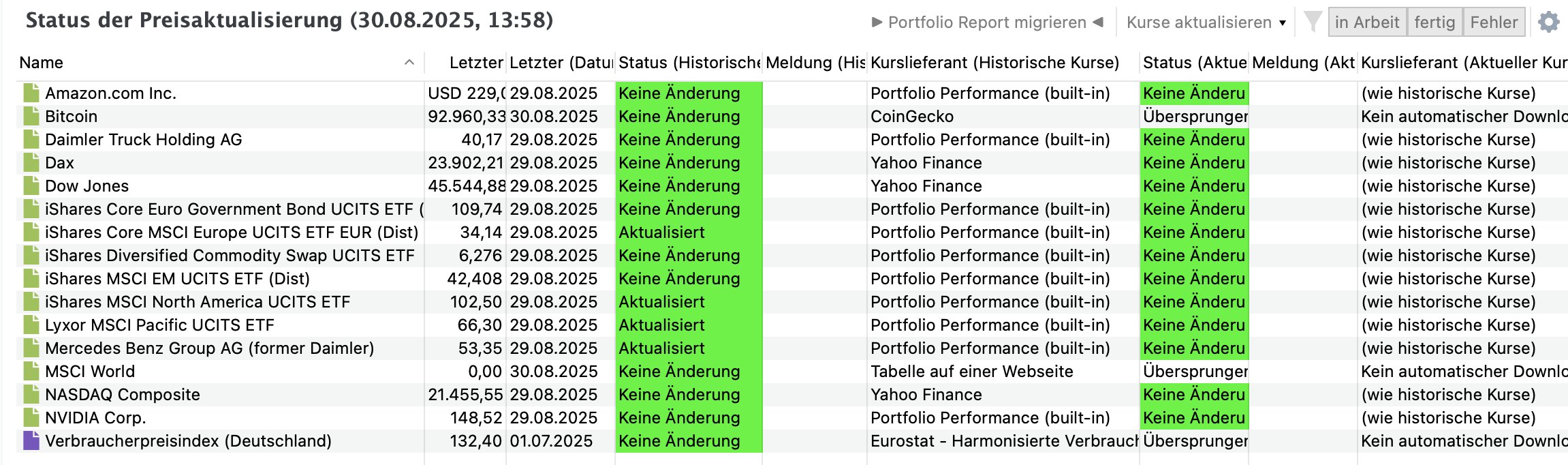The width and height of the screenshot is (1568, 465).
Task: Click the settings gear icon
Action: pos(1548,22)
